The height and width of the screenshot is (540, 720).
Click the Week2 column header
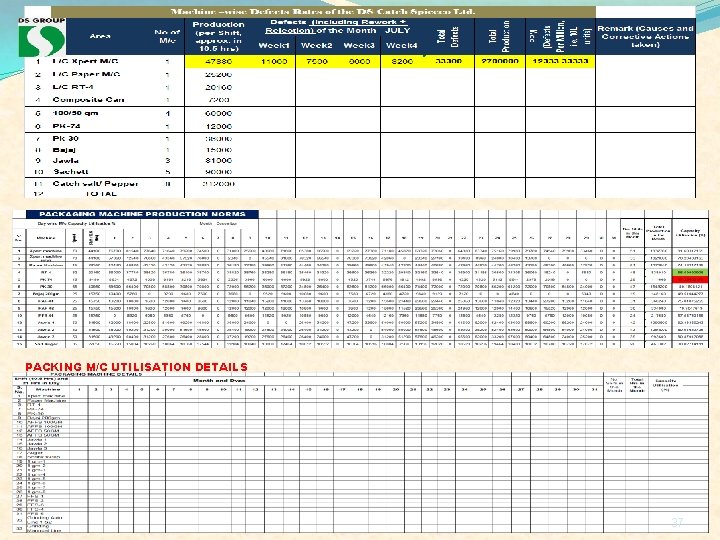[316, 45]
